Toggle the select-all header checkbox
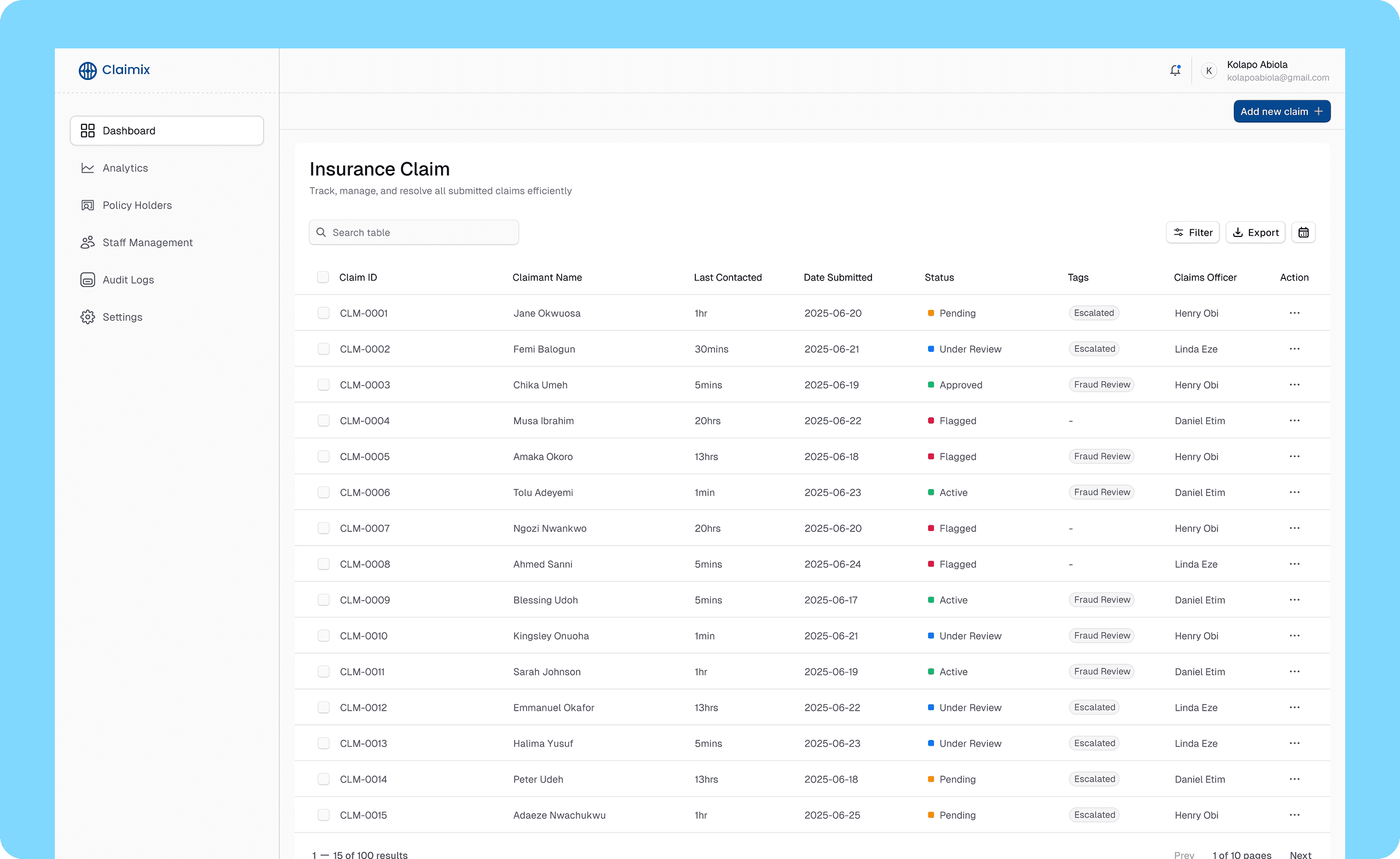 coord(323,277)
